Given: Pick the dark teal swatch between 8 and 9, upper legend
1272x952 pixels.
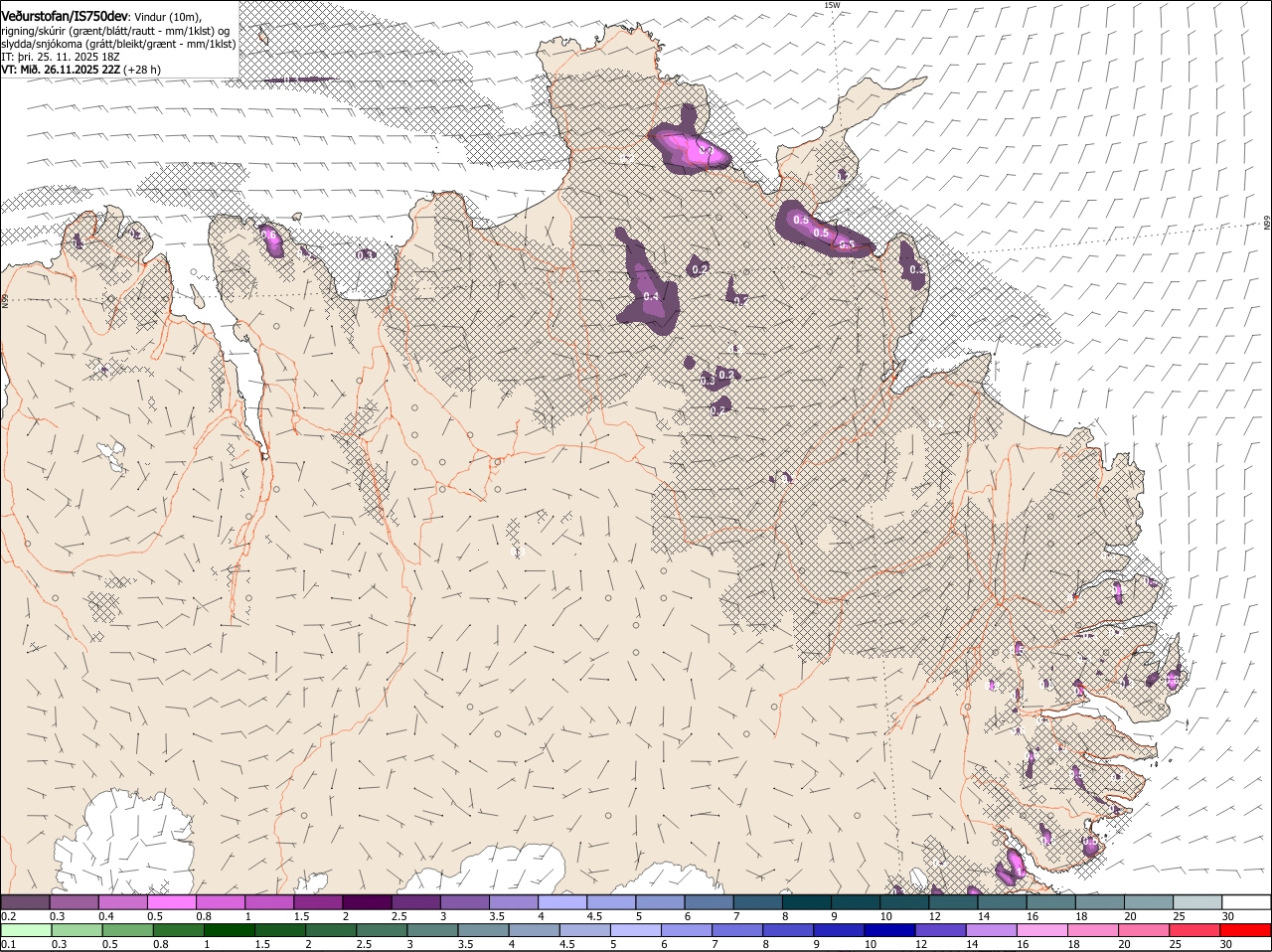Looking at the screenshot, I should [x=806, y=902].
